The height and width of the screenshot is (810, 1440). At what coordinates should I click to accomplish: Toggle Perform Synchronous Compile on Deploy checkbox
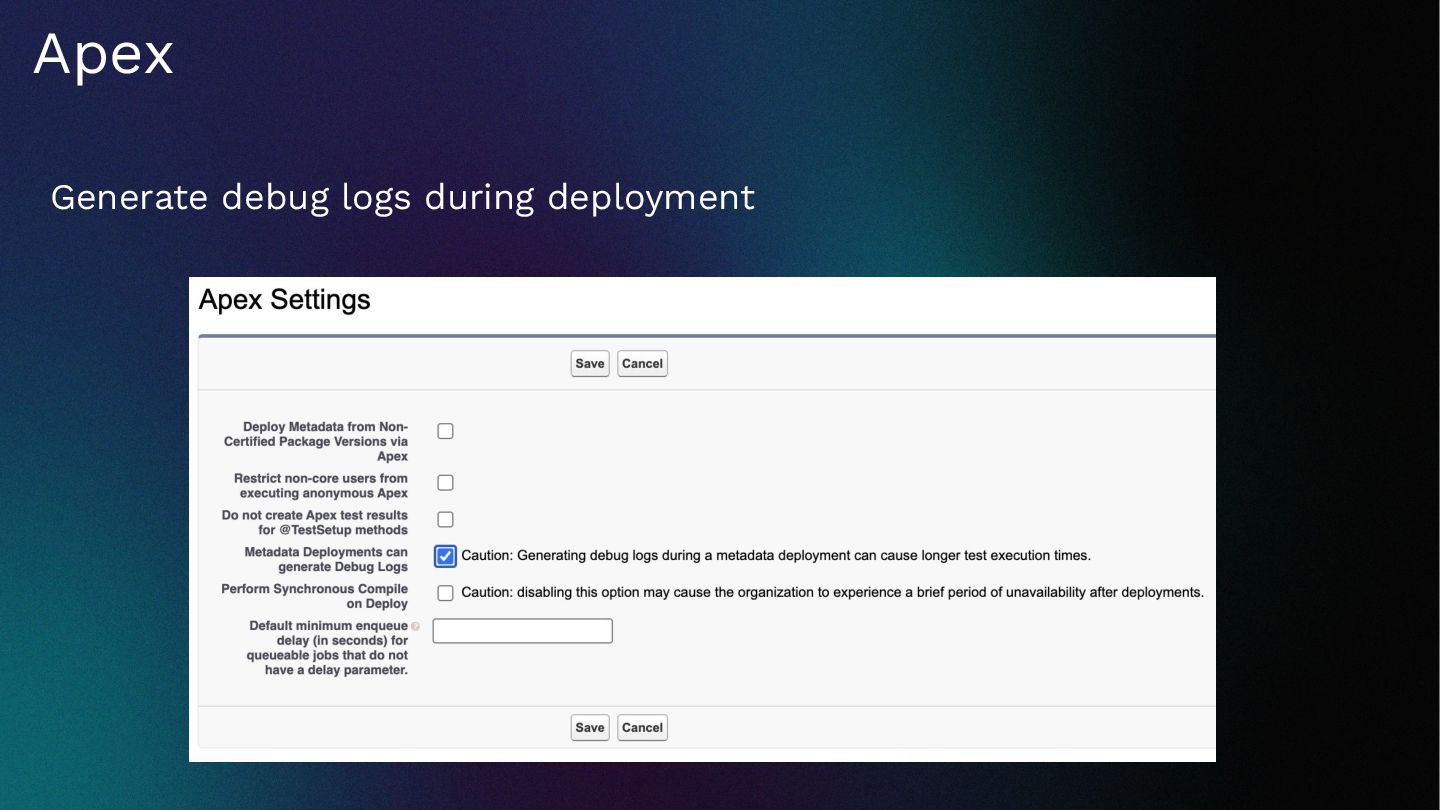click(x=446, y=593)
